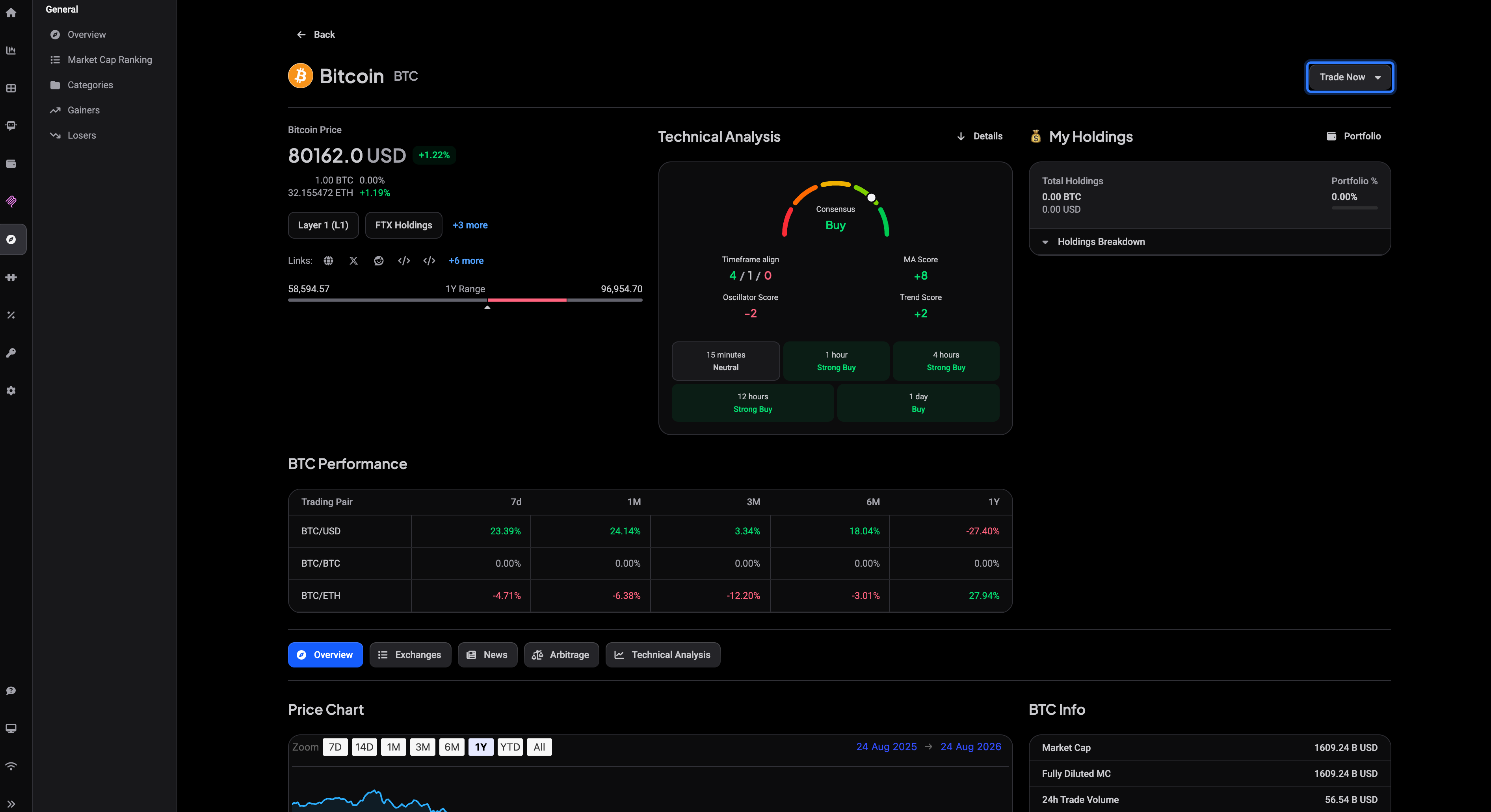Switch to the Technical Analysis tab
Image resolution: width=1491 pixels, height=812 pixels.
coord(663,655)
